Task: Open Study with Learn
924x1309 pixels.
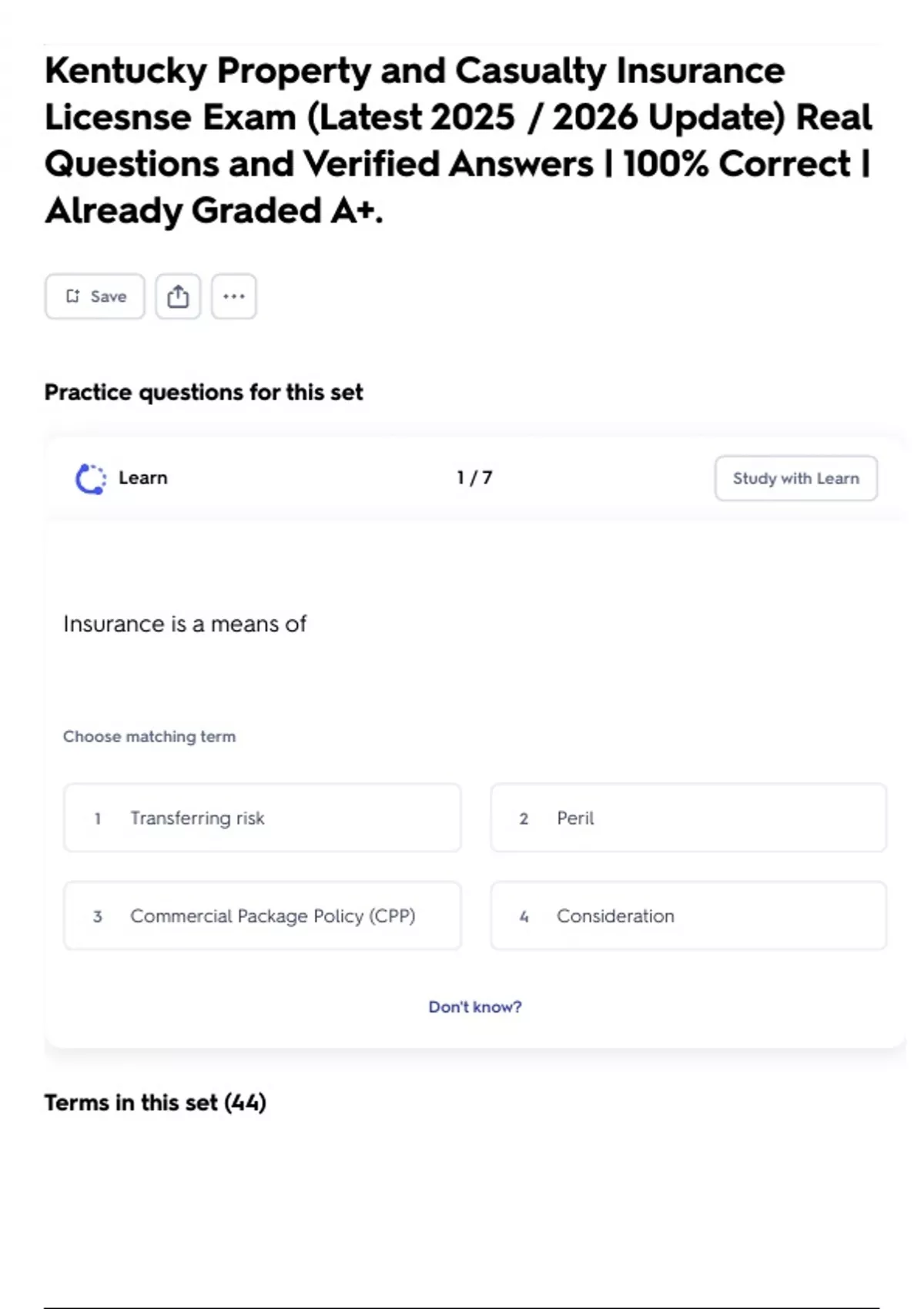Action: pyautogui.click(x=795, y=478)
